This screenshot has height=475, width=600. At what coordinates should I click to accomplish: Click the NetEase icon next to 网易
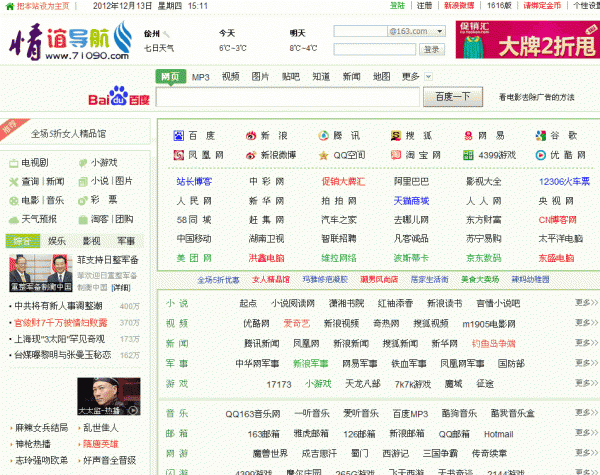[x=468, y=135]
